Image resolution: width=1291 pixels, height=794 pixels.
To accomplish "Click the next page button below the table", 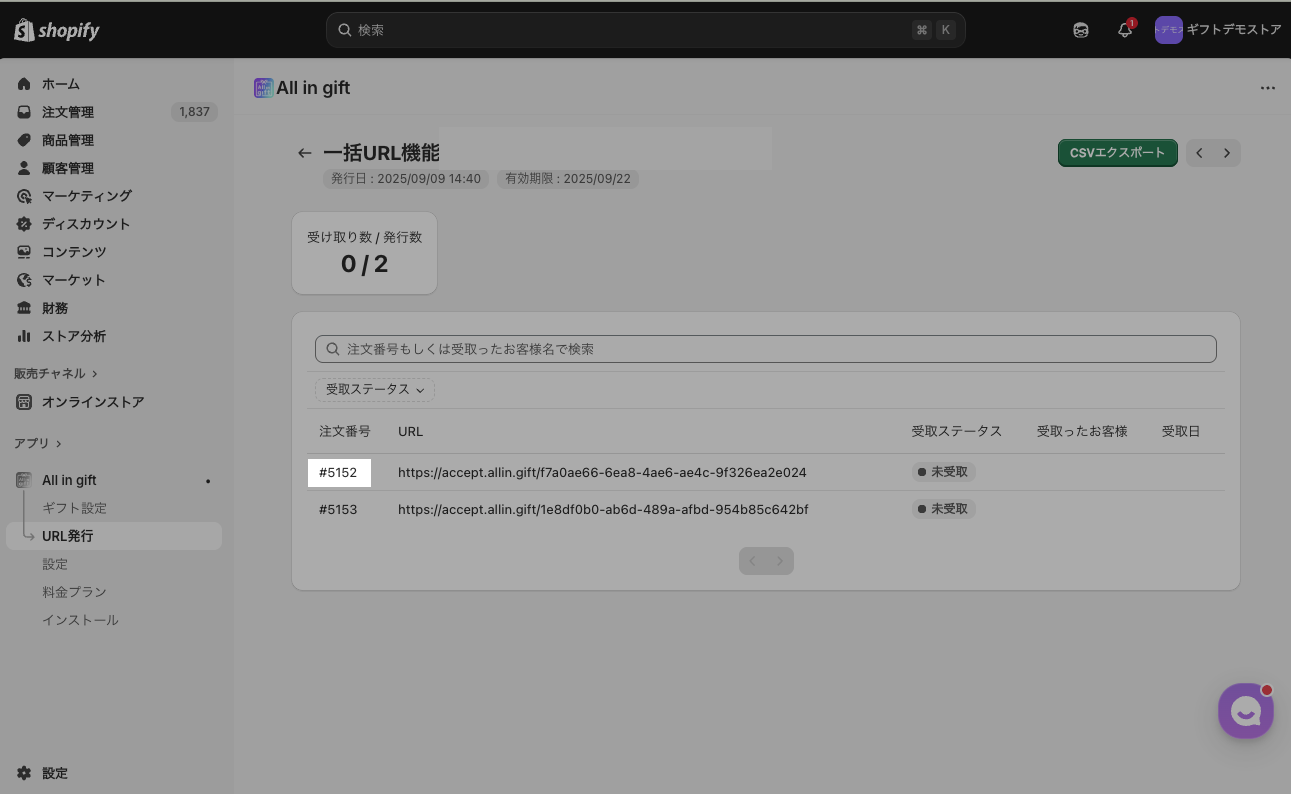I will 780,561.
